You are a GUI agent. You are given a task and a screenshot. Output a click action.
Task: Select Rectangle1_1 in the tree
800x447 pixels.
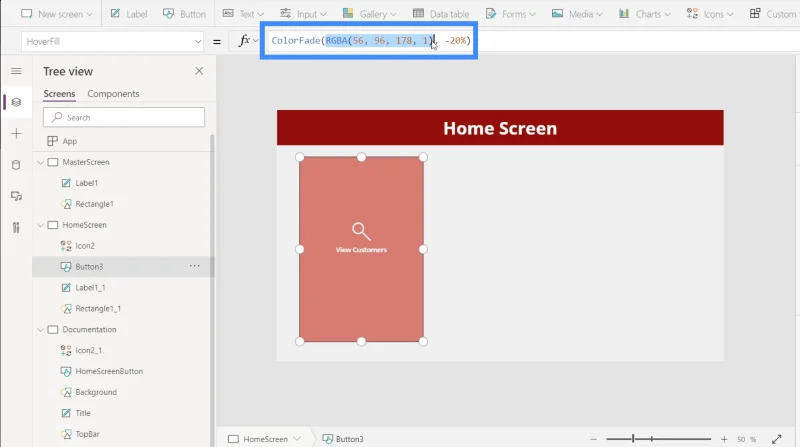pos(98,308)
